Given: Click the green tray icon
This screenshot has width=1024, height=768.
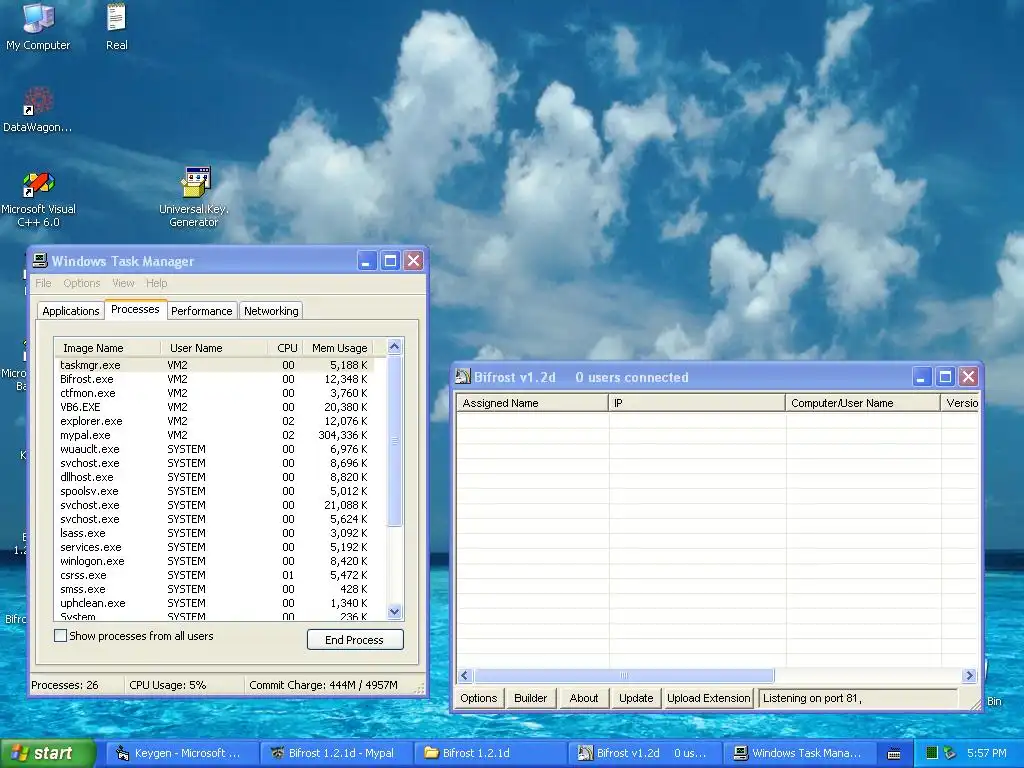Looking at the screenshot, I should click(932, 753).
